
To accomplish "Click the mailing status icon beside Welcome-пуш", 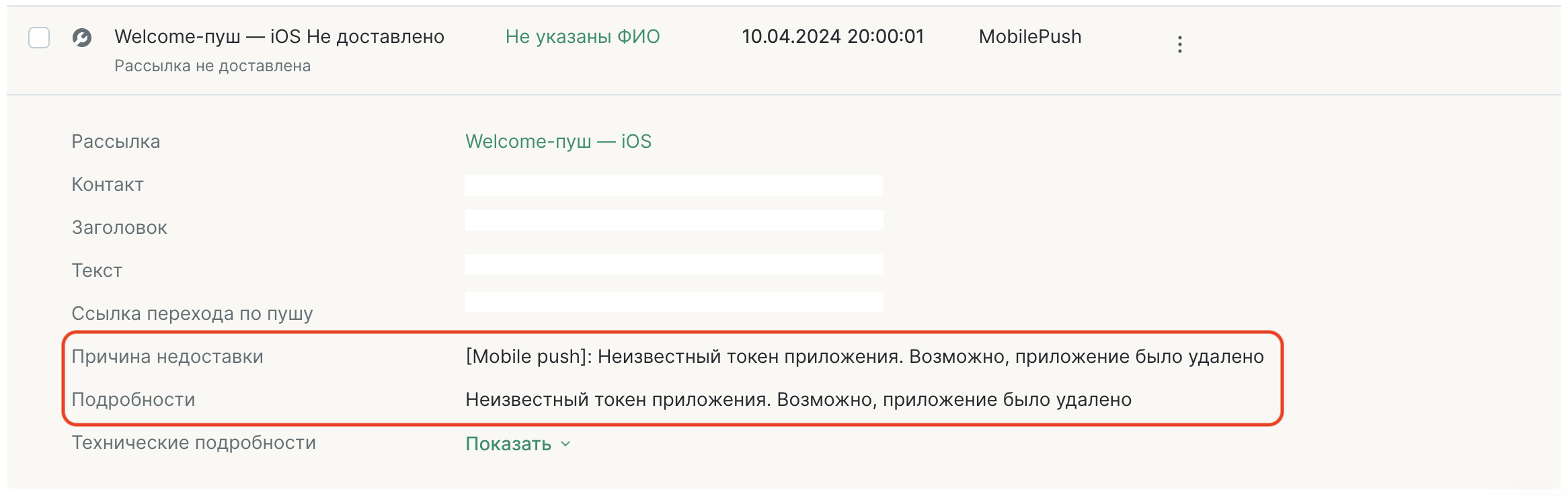I will pyautogui.click(x=82, y=38).
